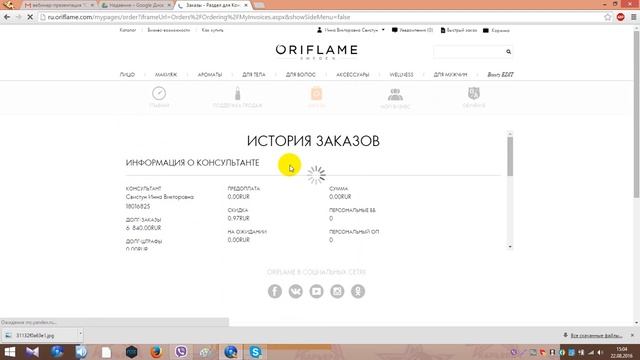Stop page loading with the X button
Viewport: 640px width, 360px height.
tap(30, 17)
